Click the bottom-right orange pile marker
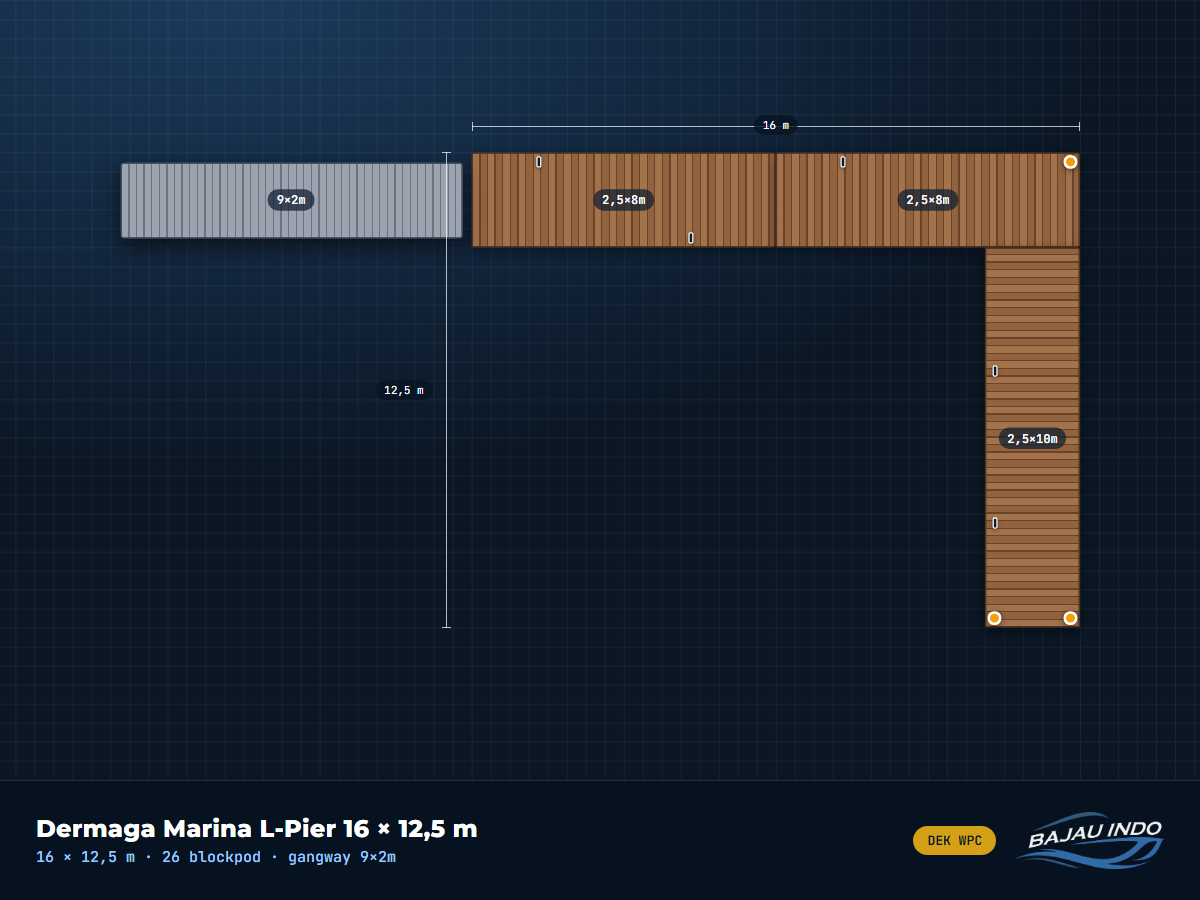This screenshot has width=1200, height=900. [1070, 618]
